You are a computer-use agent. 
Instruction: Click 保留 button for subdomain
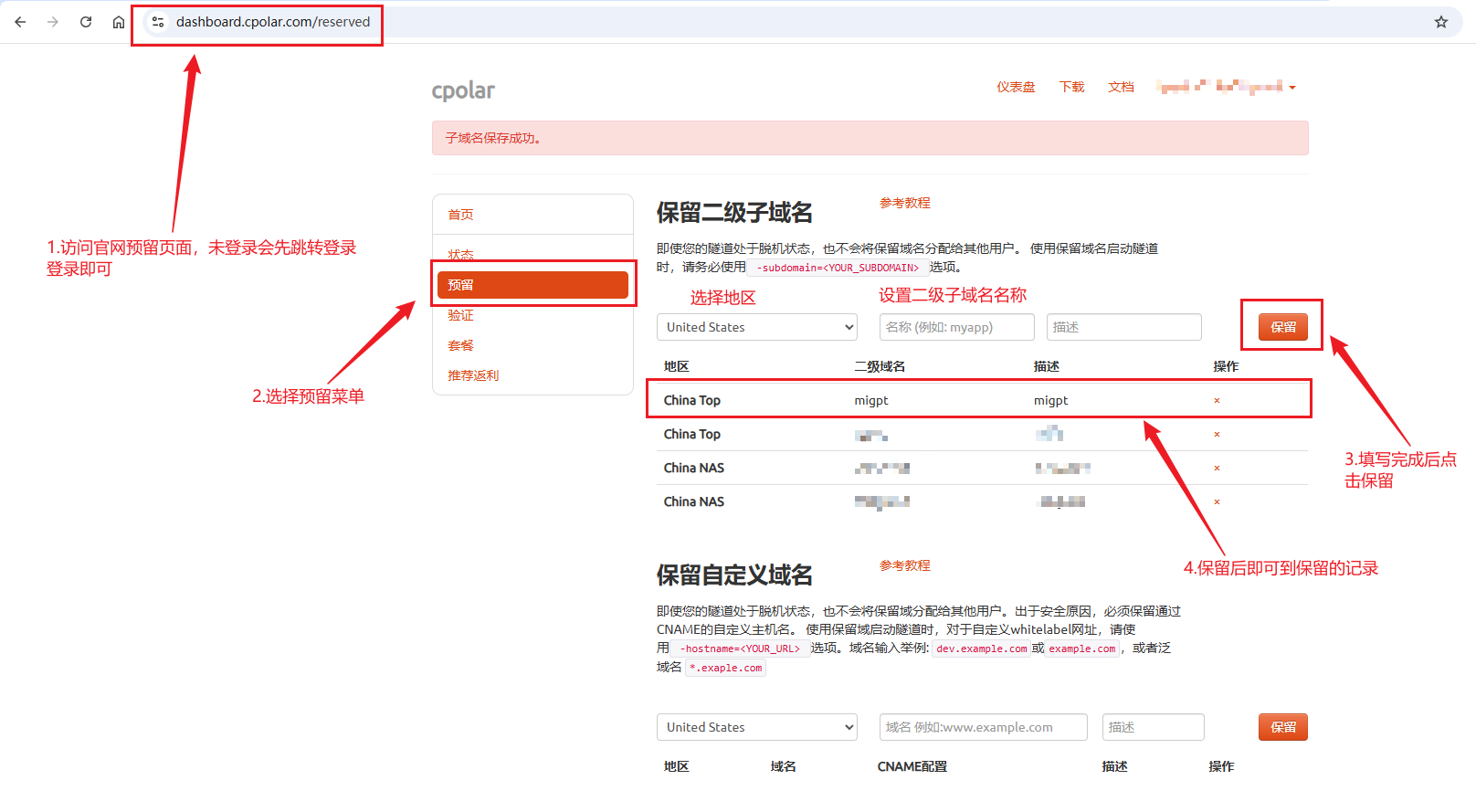[x=1282, y=327]
